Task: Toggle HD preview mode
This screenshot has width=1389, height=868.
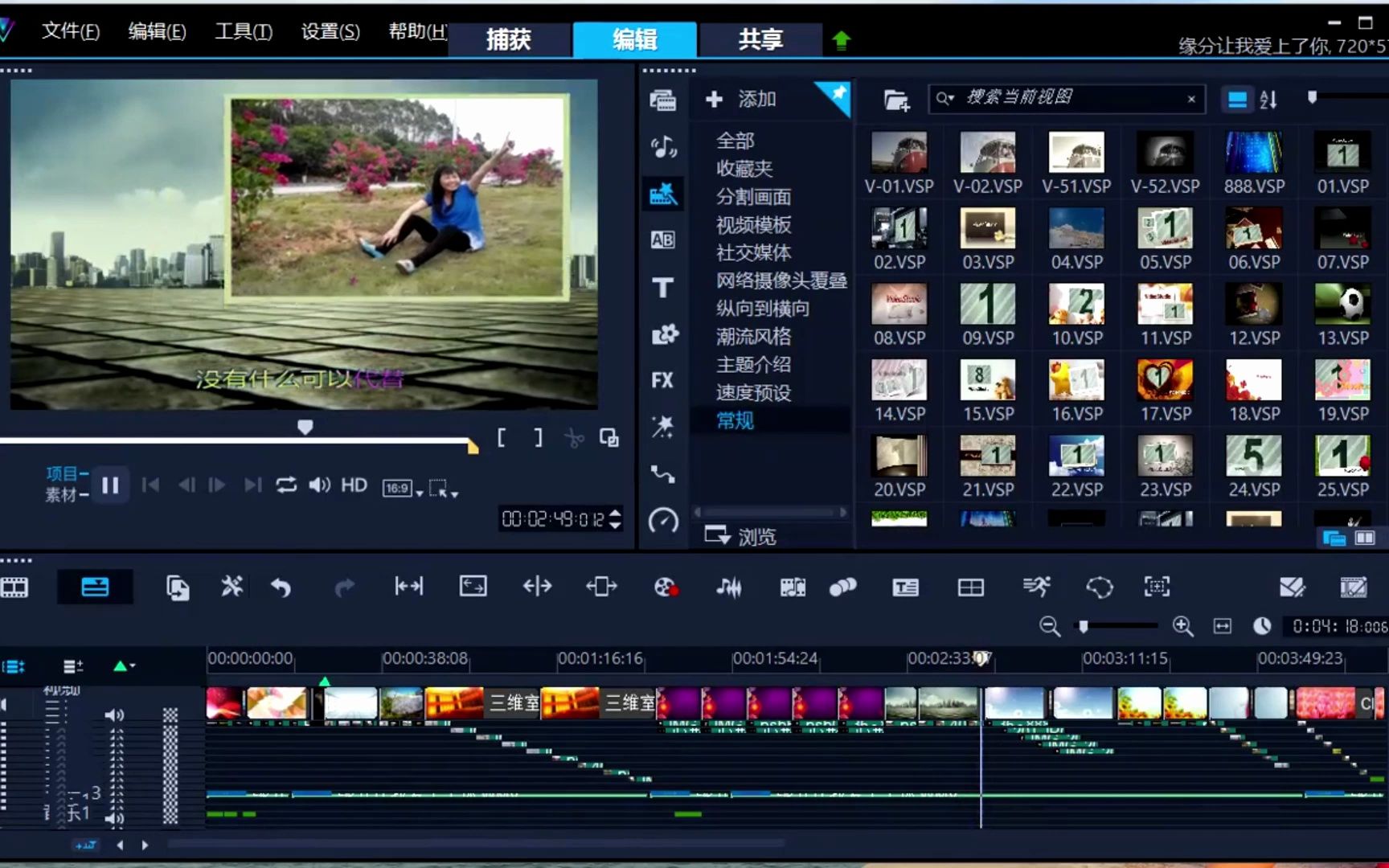Action: click(354, 485)
